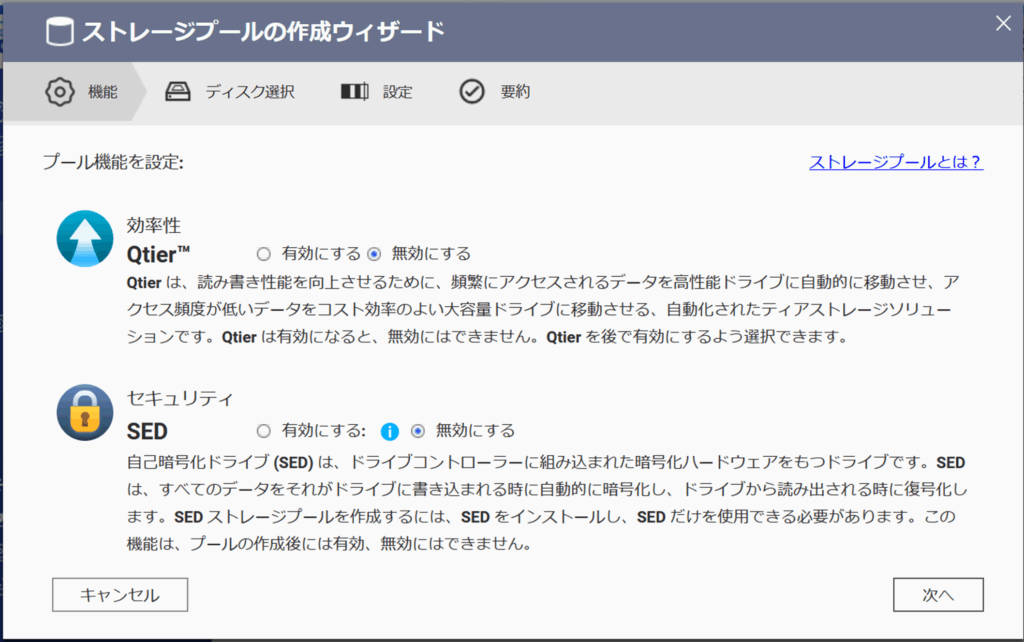Proceed with the 次へ button
The height and width of the screenshot is (642, 1024).
(x=937, y=595)
